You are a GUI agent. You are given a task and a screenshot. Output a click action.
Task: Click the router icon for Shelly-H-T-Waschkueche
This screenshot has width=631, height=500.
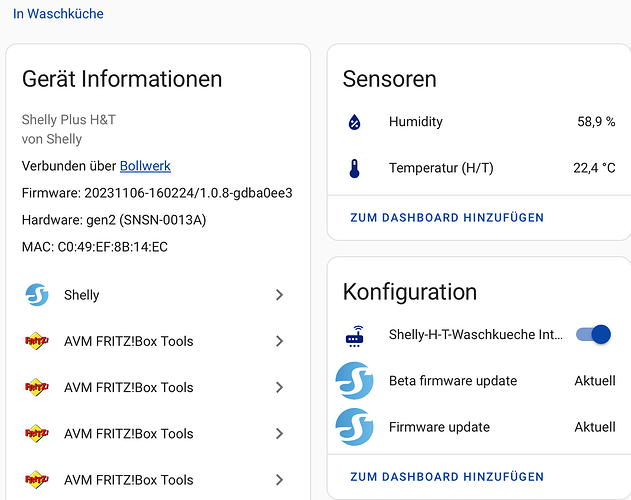[355, 336]
